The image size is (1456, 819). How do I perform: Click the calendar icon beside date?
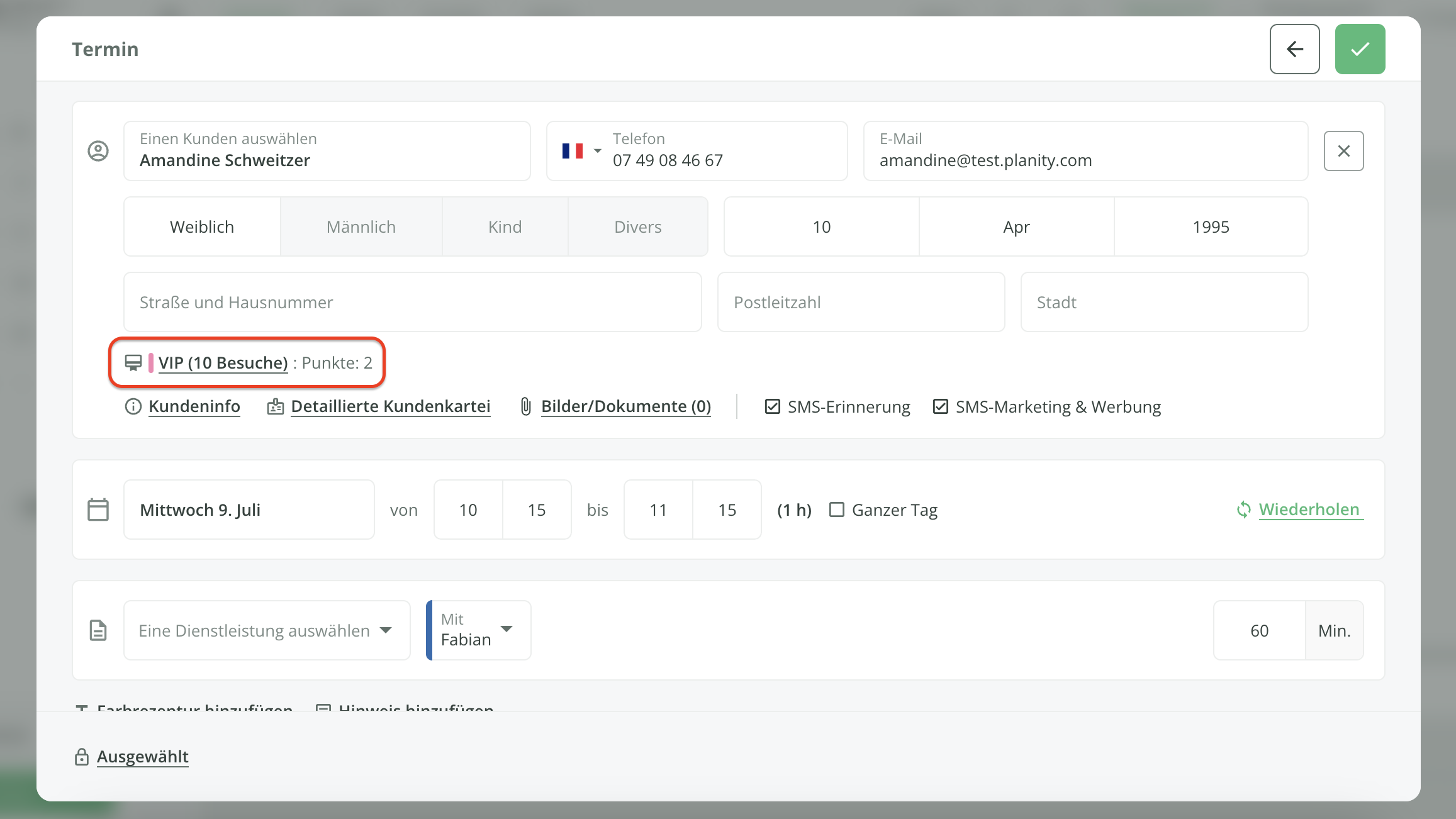pyautogui.click(x=98, y=510)
